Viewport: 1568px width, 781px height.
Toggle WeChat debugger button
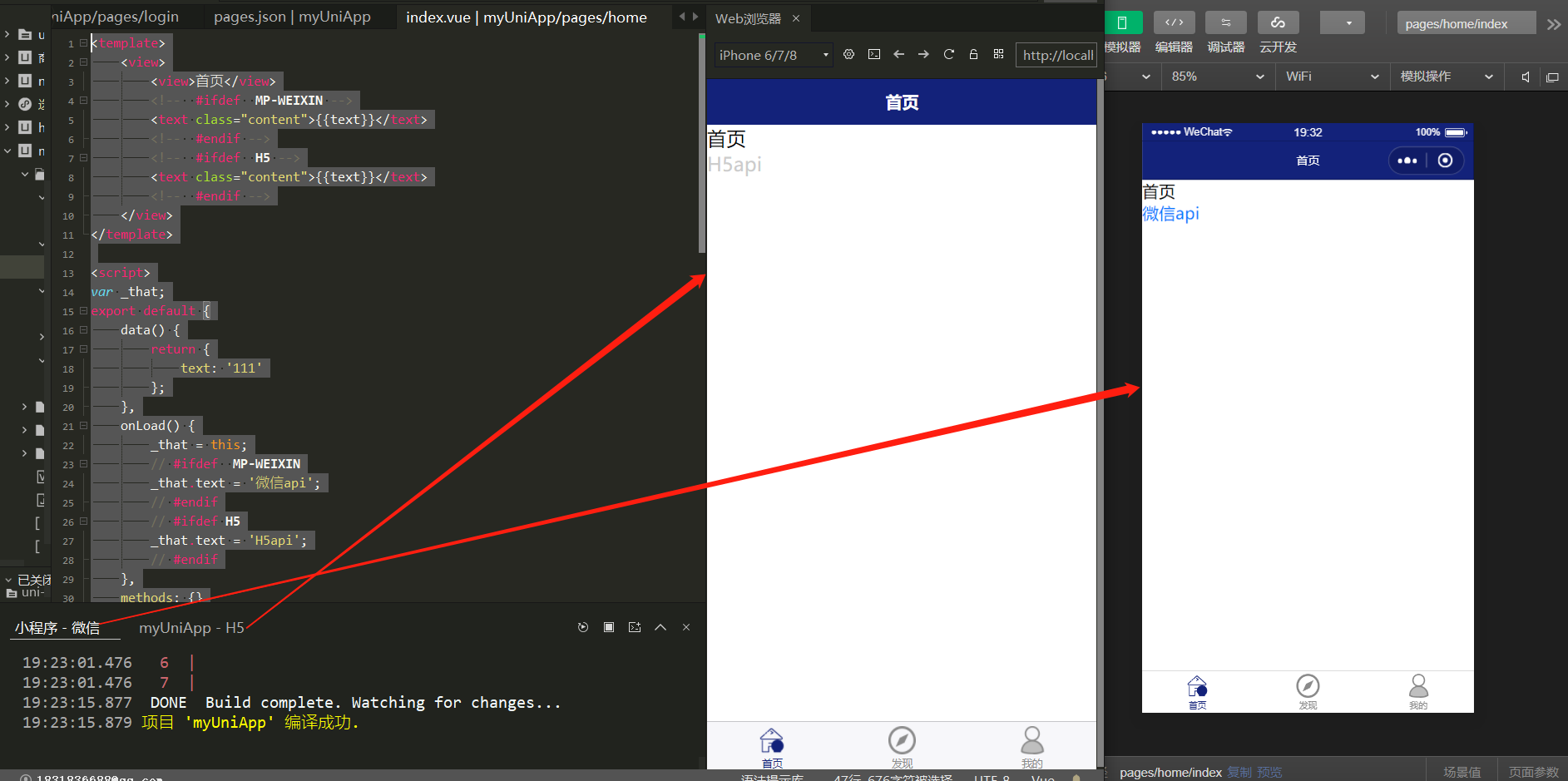coord(1226,22)
